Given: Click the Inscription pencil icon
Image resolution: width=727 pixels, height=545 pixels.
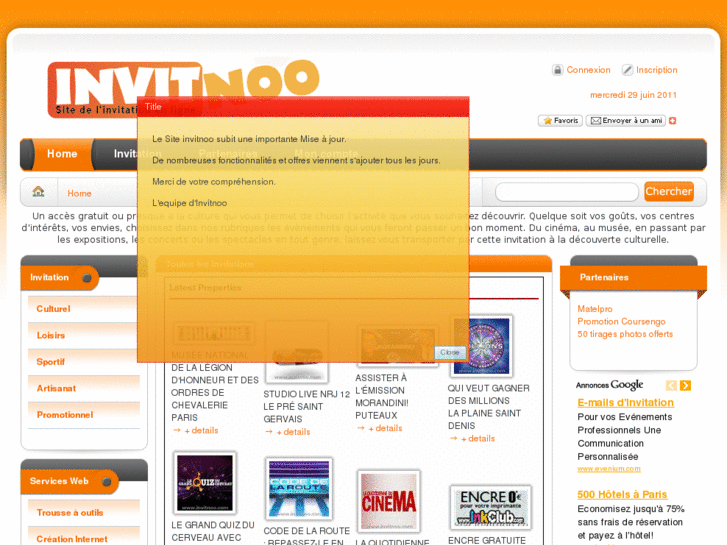Looking at the screenshot, I should 627,70.
